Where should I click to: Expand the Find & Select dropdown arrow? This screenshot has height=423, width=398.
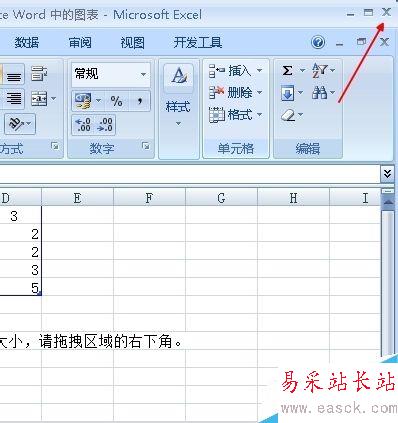click(x=332, y=92)
